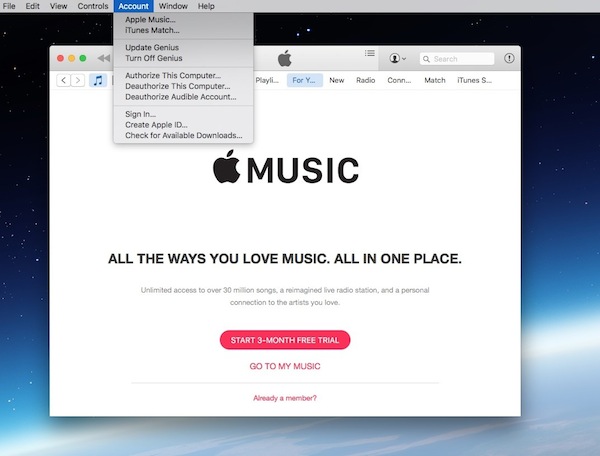Choose Deauthorize Audible Account…
Screen dimensions: 600x456
pos(184,97)
